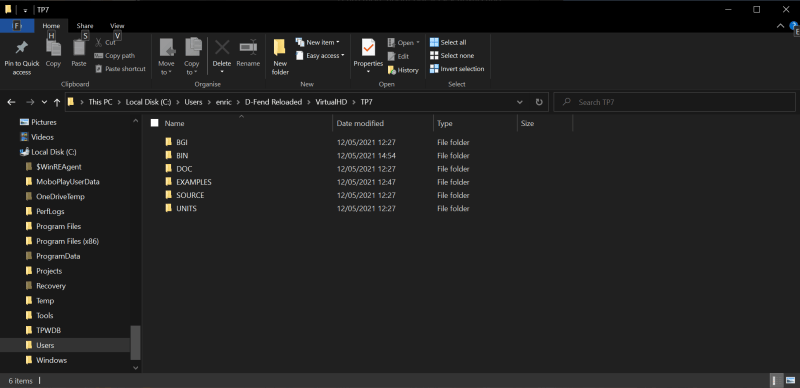The width and height of the screenshot is (800, 388).
Task: Open the Videos library in navigation pane
Action: tap(42, 137)
